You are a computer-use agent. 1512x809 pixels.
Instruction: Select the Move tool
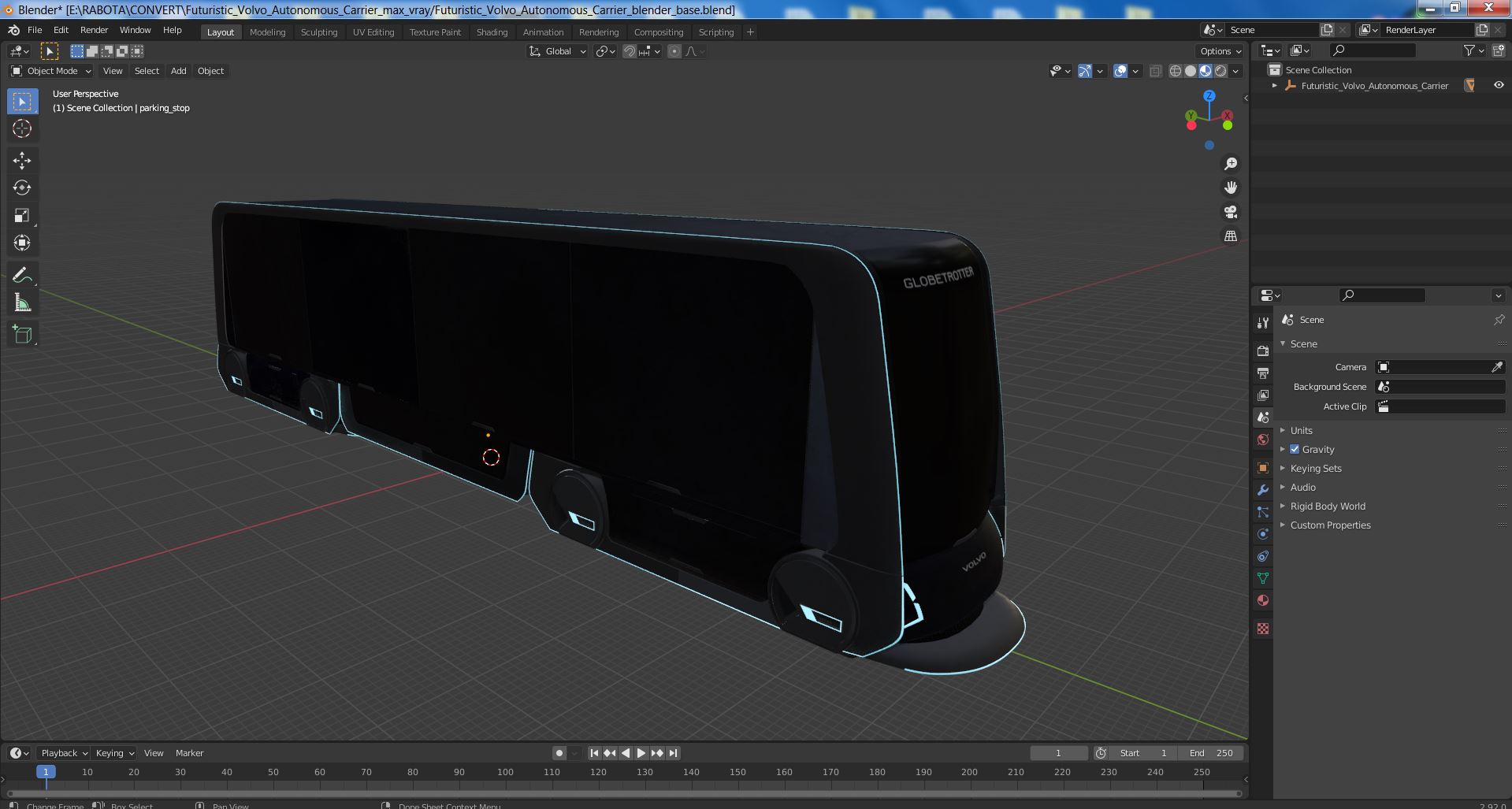point(22,161)
